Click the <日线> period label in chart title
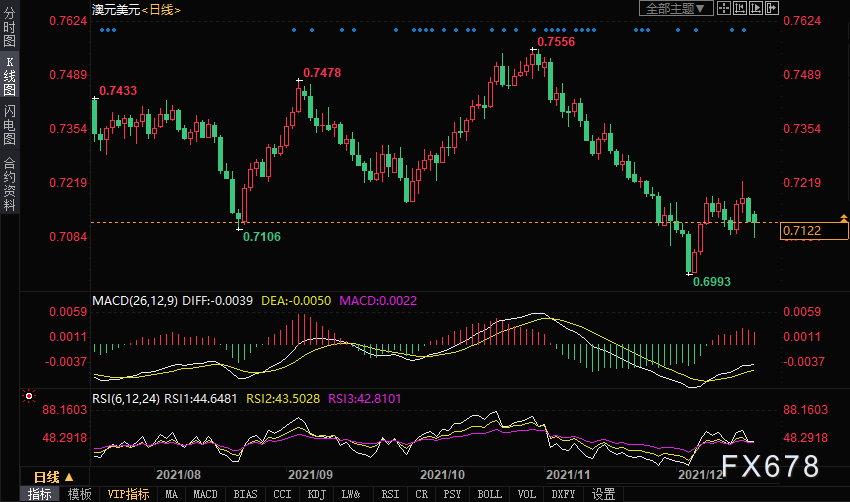Image resolution: width=850 pixels, height=502 pixels. point(160,9)
